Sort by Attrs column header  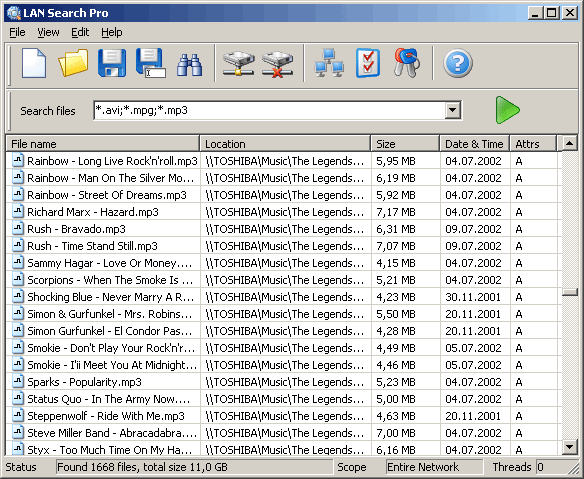click(533, 144)
